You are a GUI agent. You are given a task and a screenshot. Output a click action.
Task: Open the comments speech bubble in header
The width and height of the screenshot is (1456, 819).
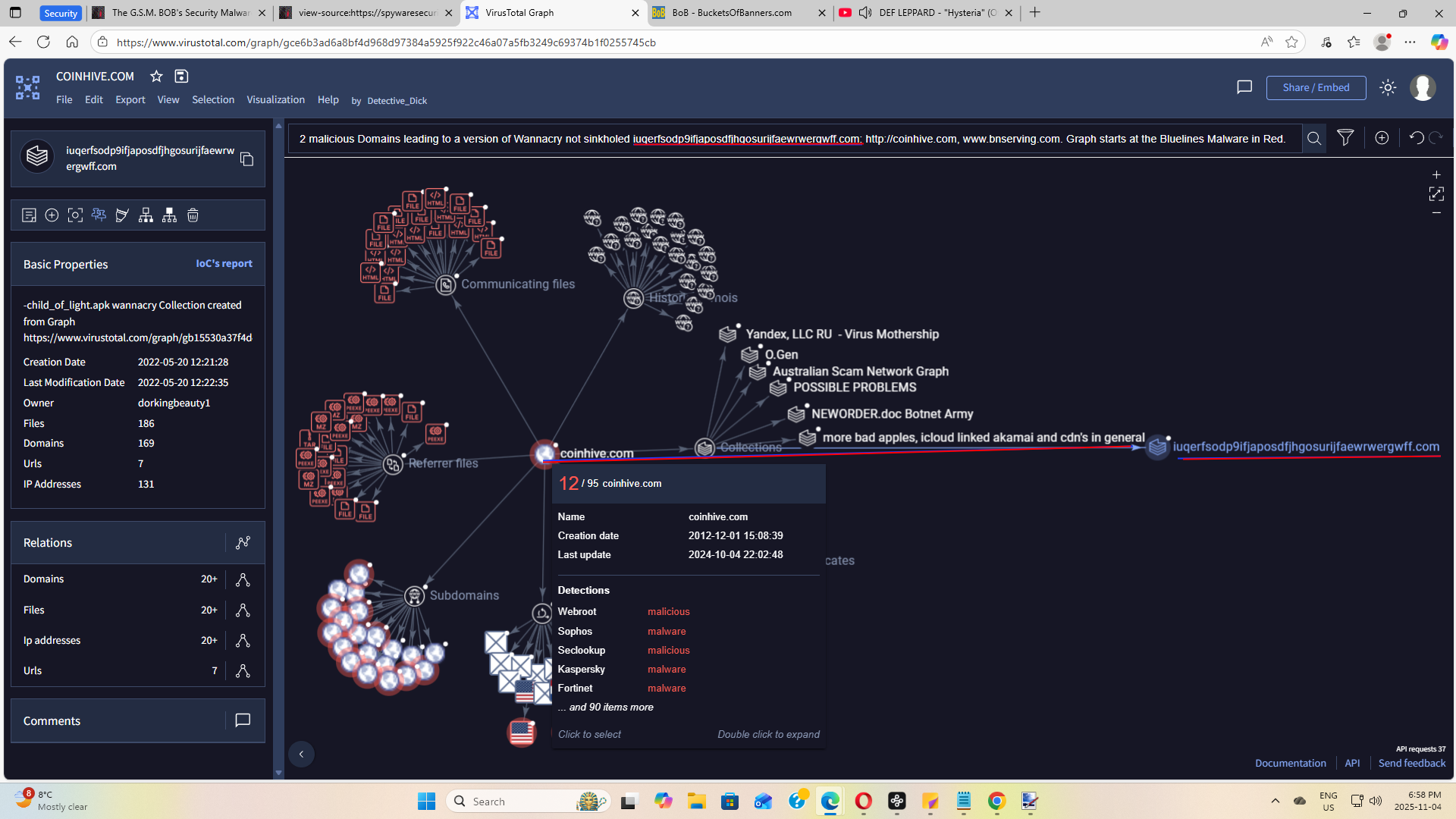(x=1244, y=87)
